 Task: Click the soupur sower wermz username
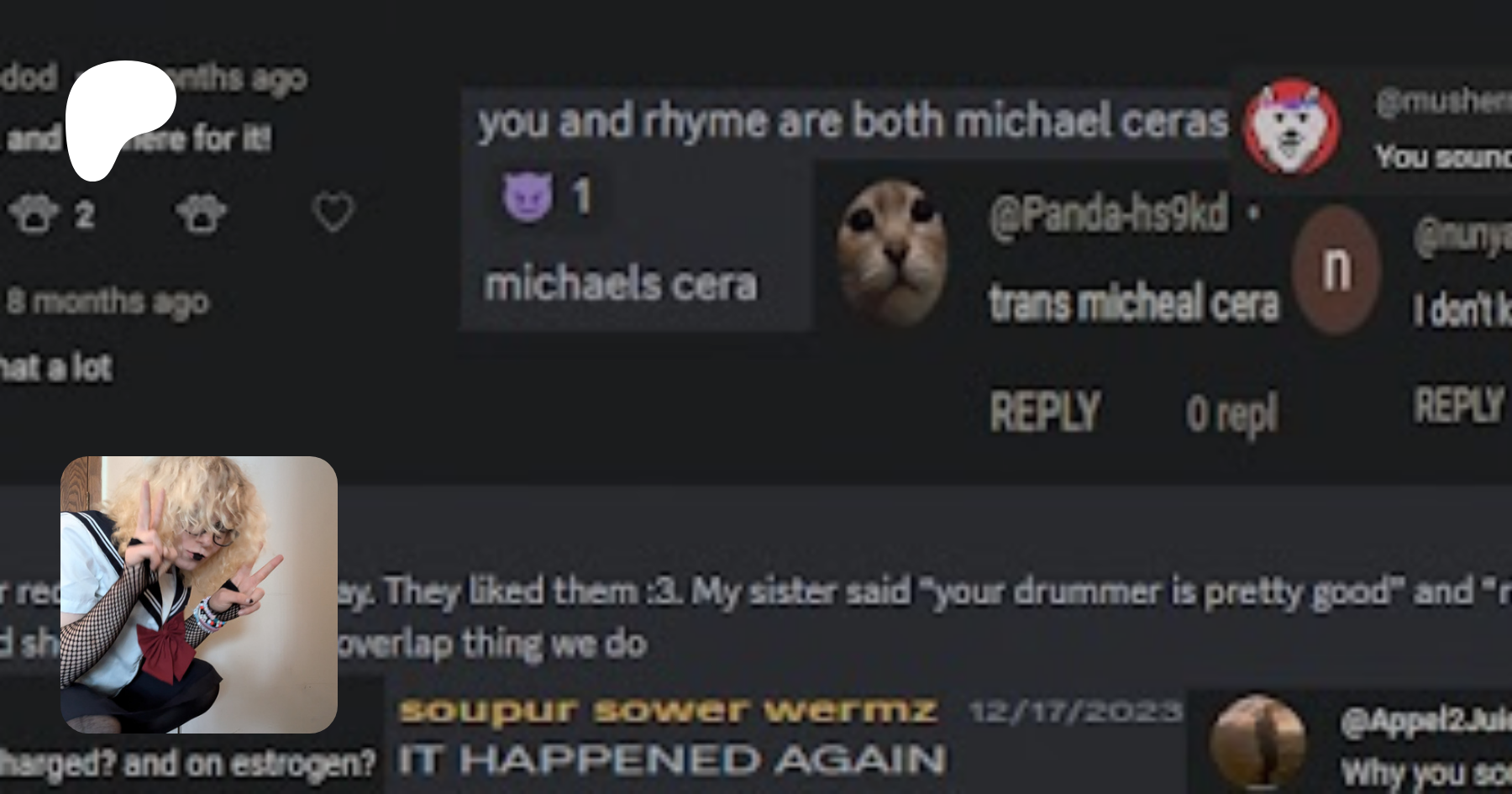tap(668, 711)
